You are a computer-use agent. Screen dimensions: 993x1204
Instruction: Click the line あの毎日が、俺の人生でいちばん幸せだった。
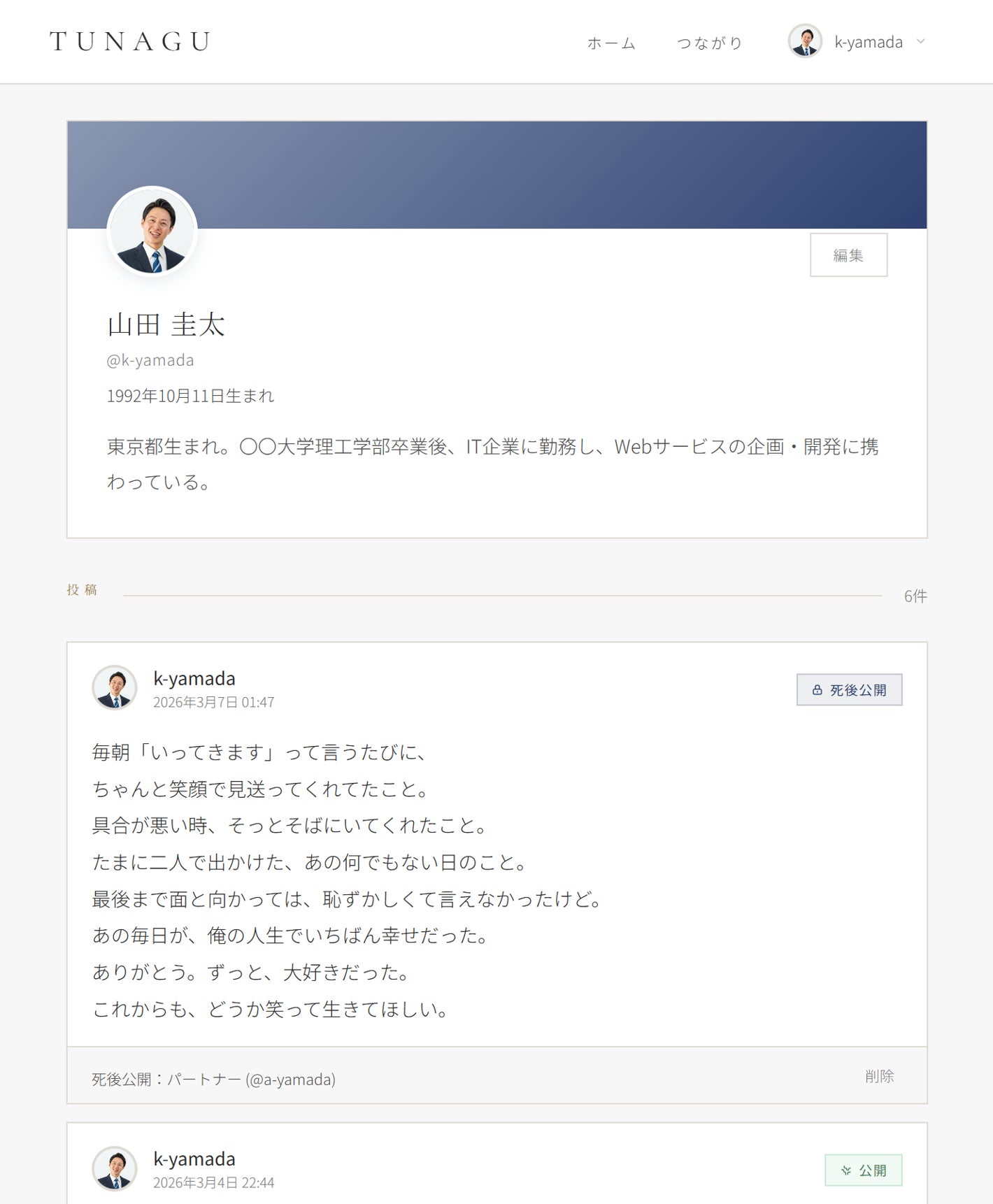[290, 936]
